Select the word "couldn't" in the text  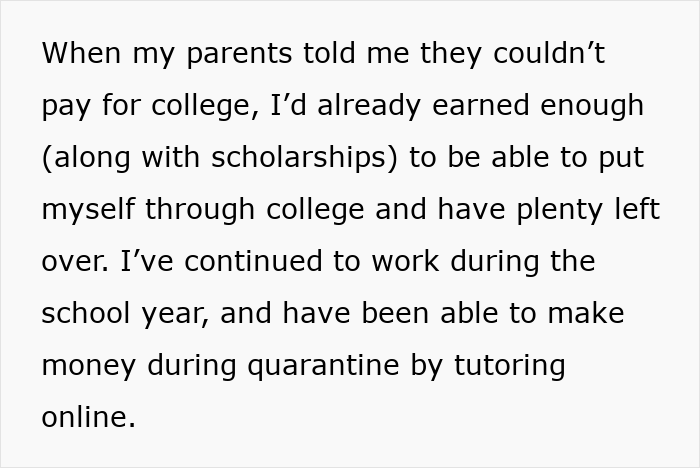coord(545,54)
